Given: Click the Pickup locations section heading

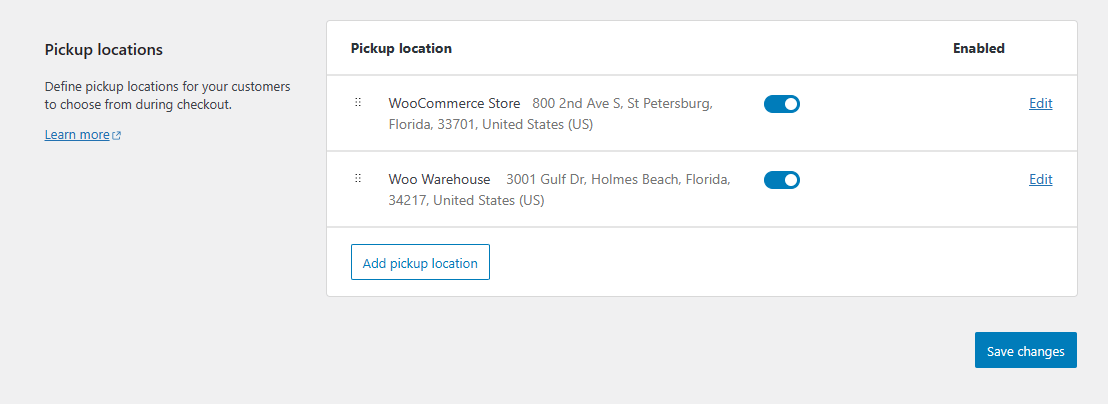Looking at the screenshot, I should coord(104,50).
